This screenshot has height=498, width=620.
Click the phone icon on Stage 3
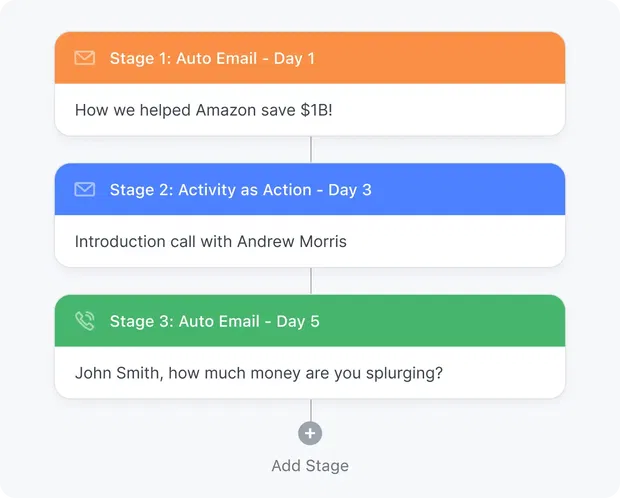click(x=85, y=321)
